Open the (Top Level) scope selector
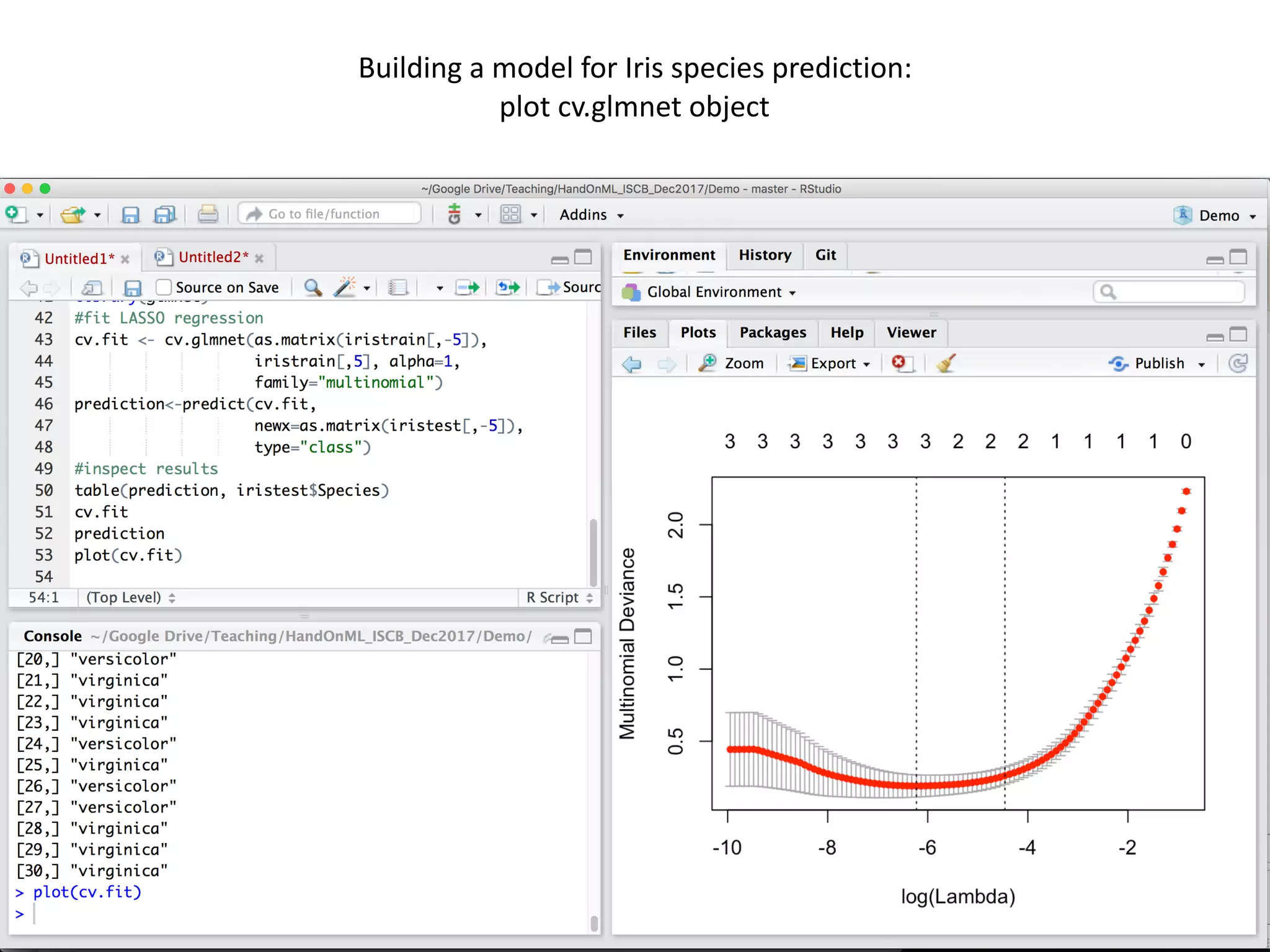 tap(131, 597)
